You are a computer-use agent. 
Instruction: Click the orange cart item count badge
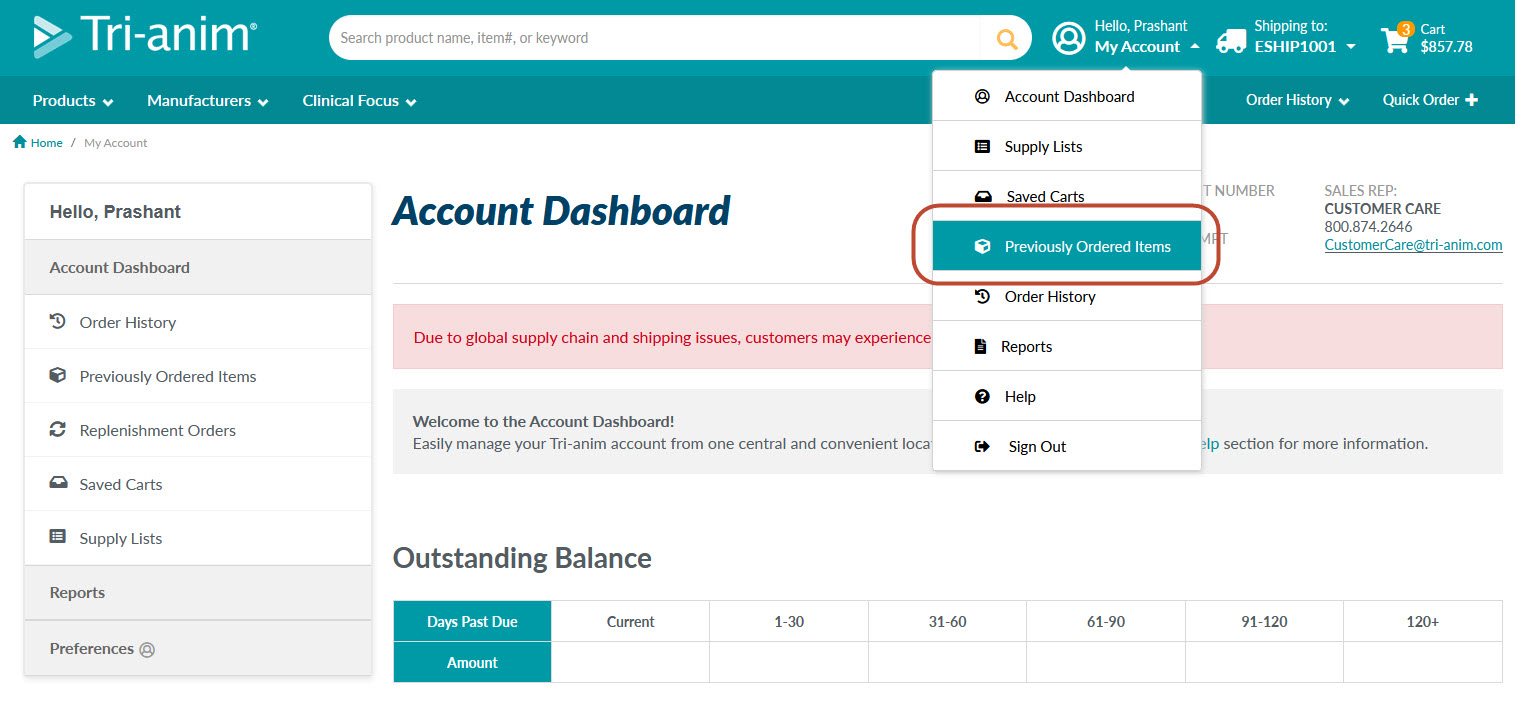1406,29
